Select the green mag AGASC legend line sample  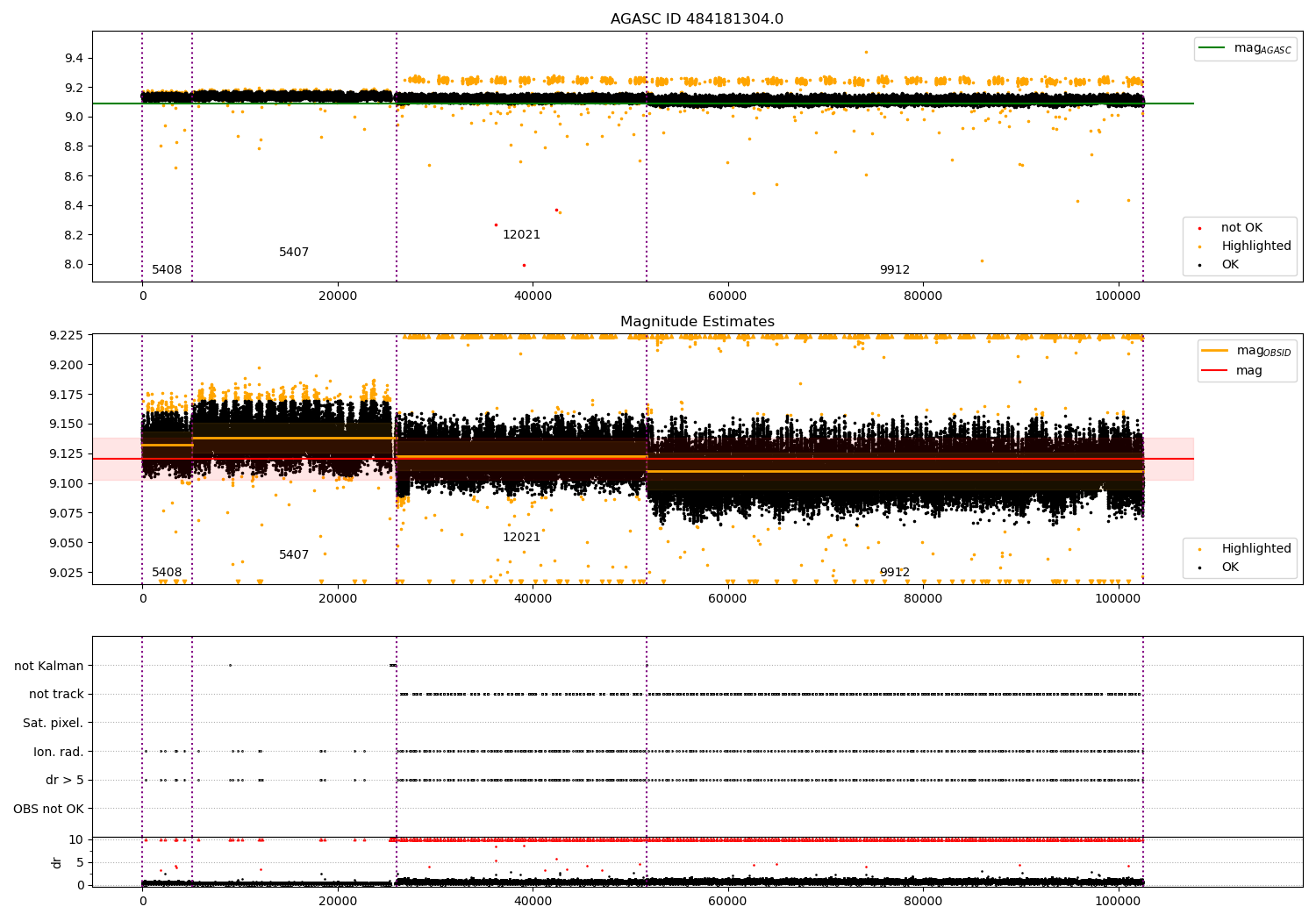pos(1212,48)
